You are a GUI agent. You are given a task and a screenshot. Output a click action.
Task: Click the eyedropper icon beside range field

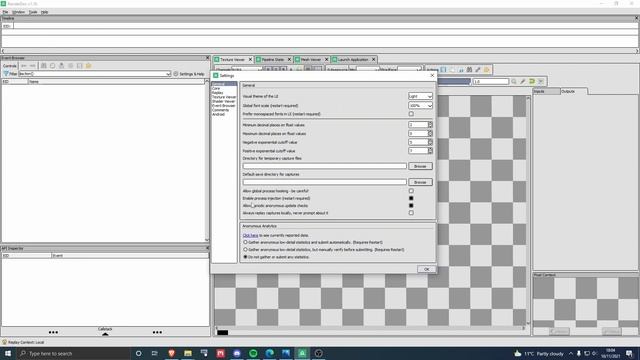(x=523, y=82)
